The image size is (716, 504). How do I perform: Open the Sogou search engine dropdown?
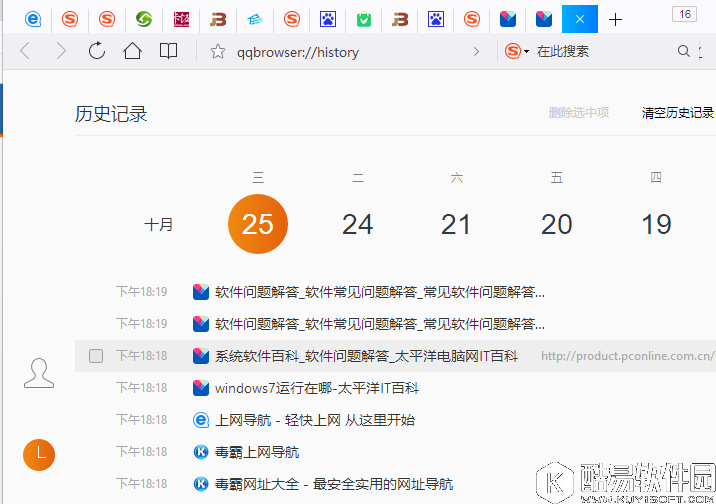[x=516, y=51]
